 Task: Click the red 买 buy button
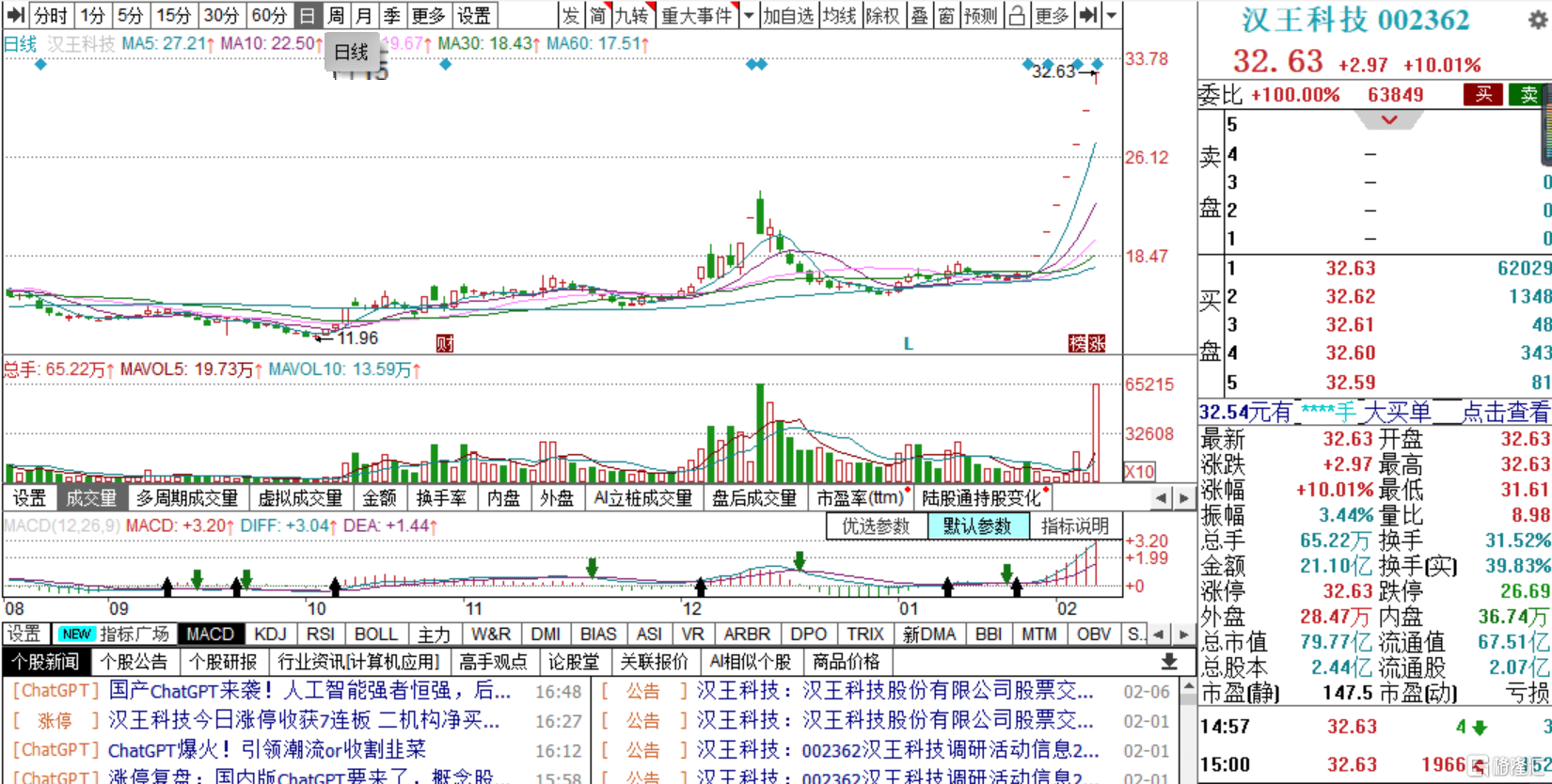1483,94
